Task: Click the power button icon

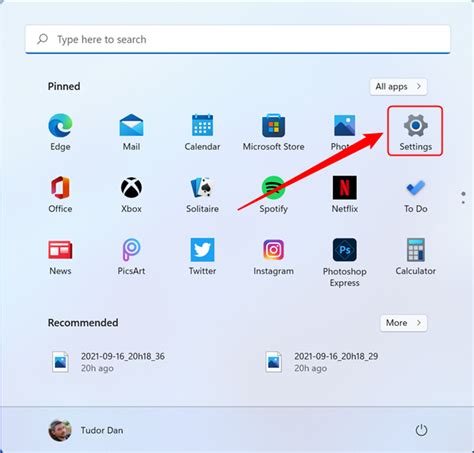Action: [421, 430]
